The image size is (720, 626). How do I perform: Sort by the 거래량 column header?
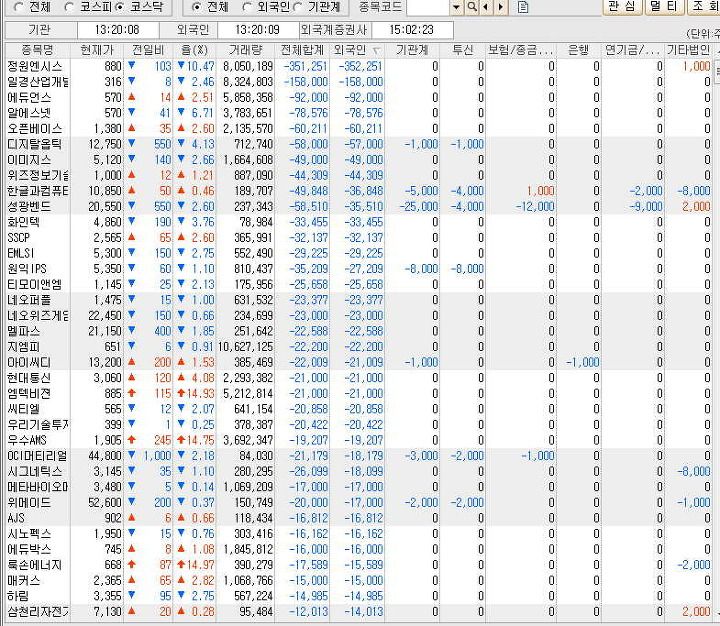(246, 50)
